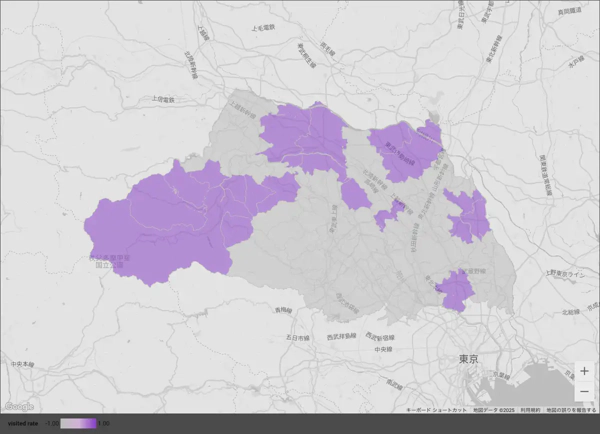600x434 pixels.
Task: Click the 秩父多摩甲斐国立公園 park label
Action: pyautogui.click(x=108, y=260)
